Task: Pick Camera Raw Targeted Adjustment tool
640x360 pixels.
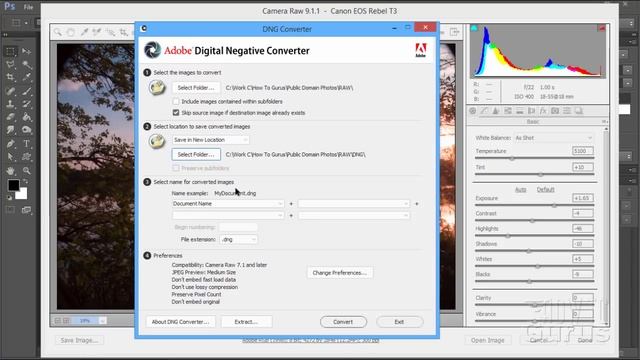Action: click(x=110, y=32)
